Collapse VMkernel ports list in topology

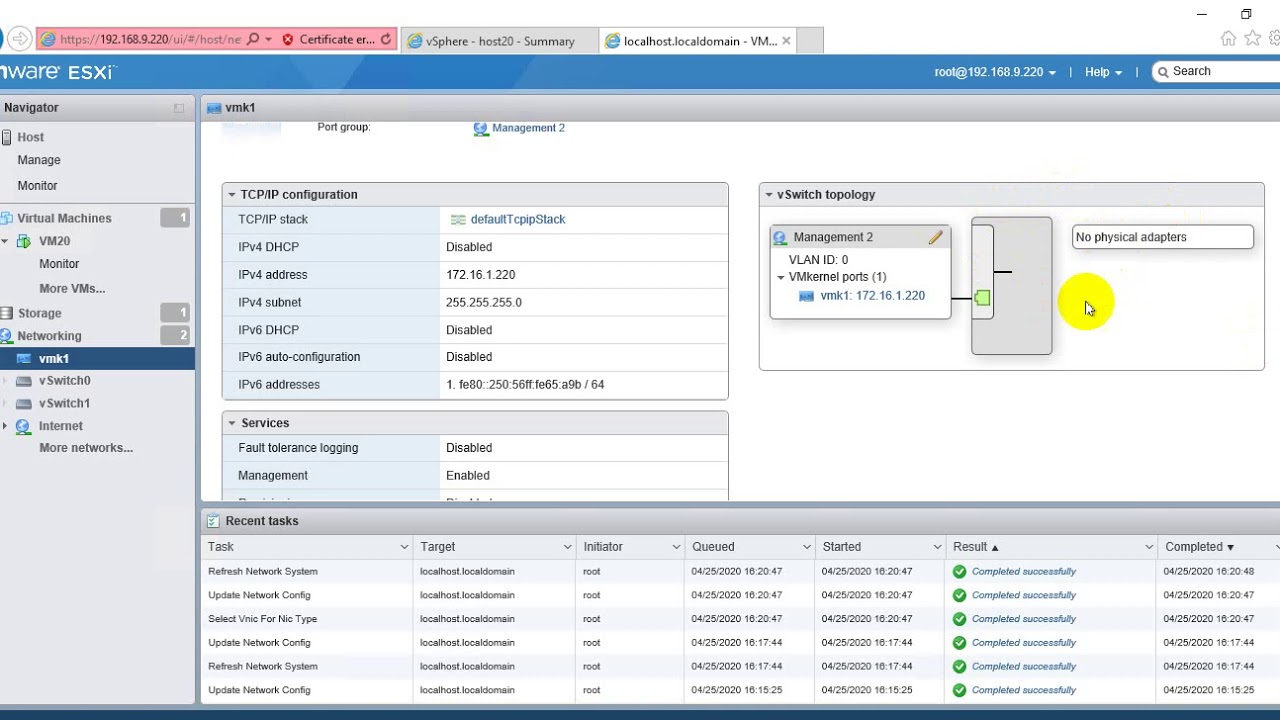(x=781, y=277)
